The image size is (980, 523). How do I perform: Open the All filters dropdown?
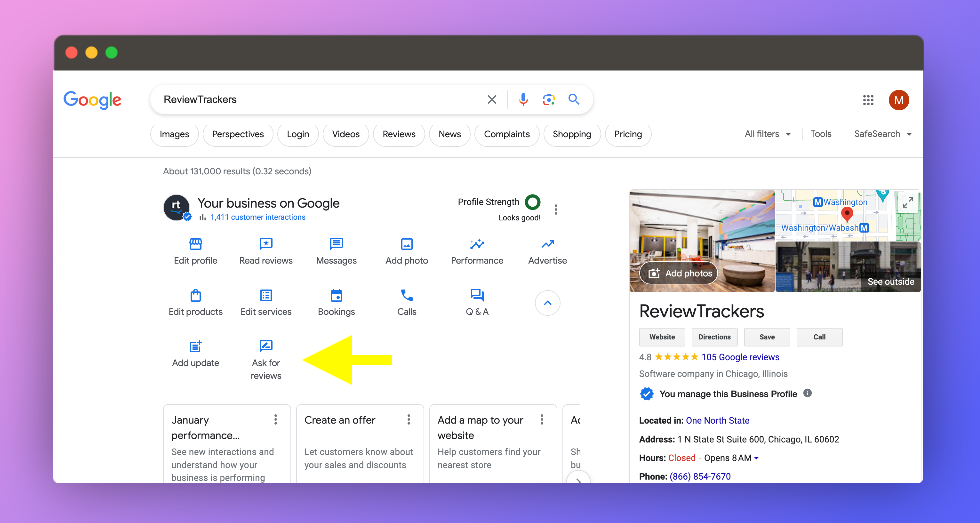(768, 134)
